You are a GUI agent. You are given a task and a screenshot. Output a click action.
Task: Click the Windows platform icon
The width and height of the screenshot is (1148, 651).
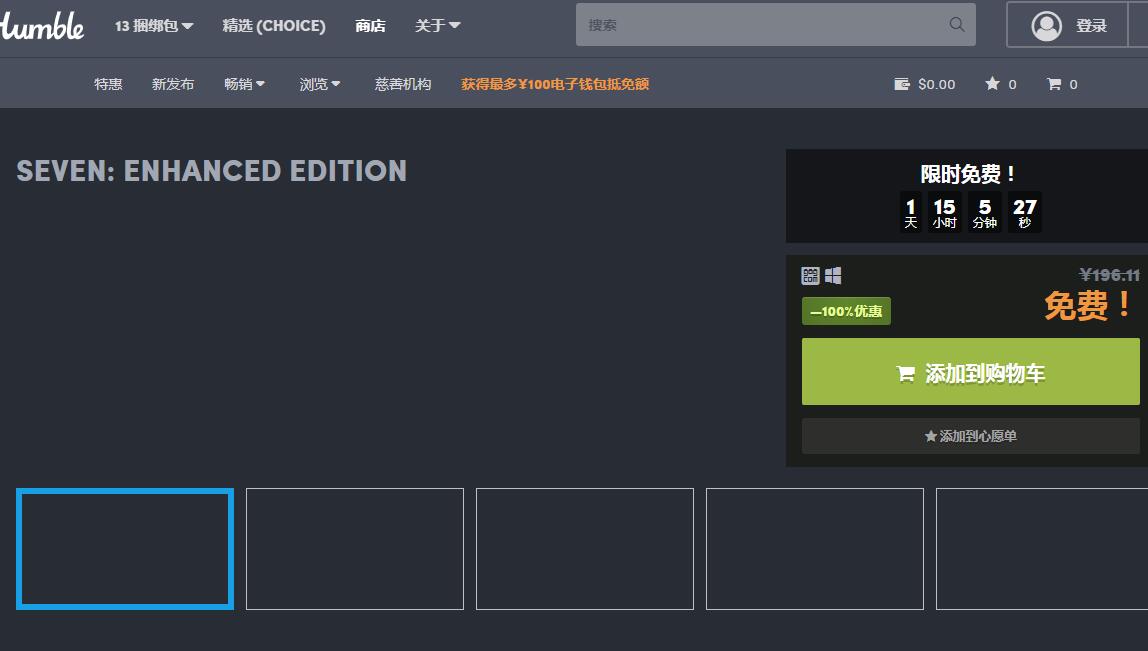833,275
